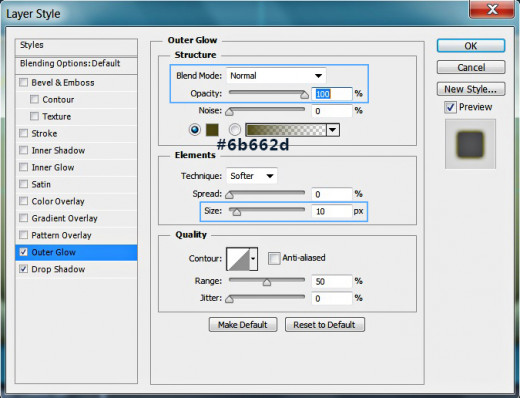Turn on the Inner Shadow checkbox
This screenshot has width=520, height=398.
[23, 150]
